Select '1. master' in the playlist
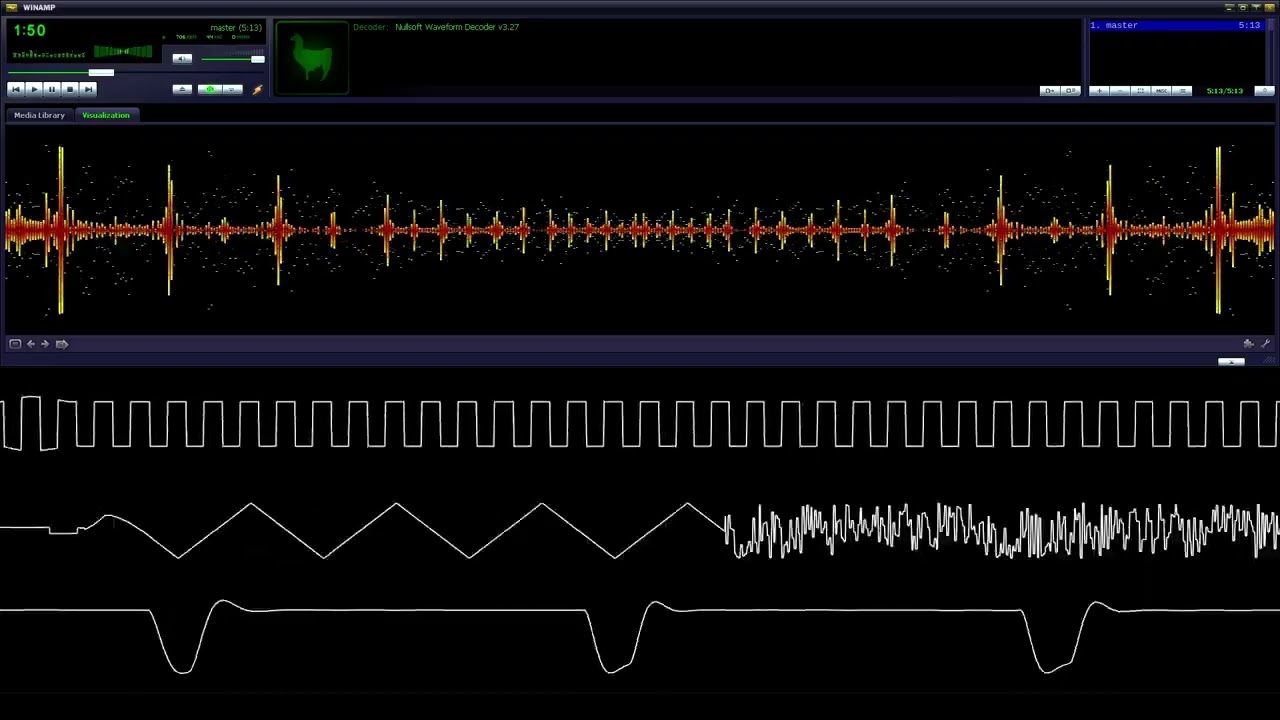The image size is (1280, 720). 1177,25
